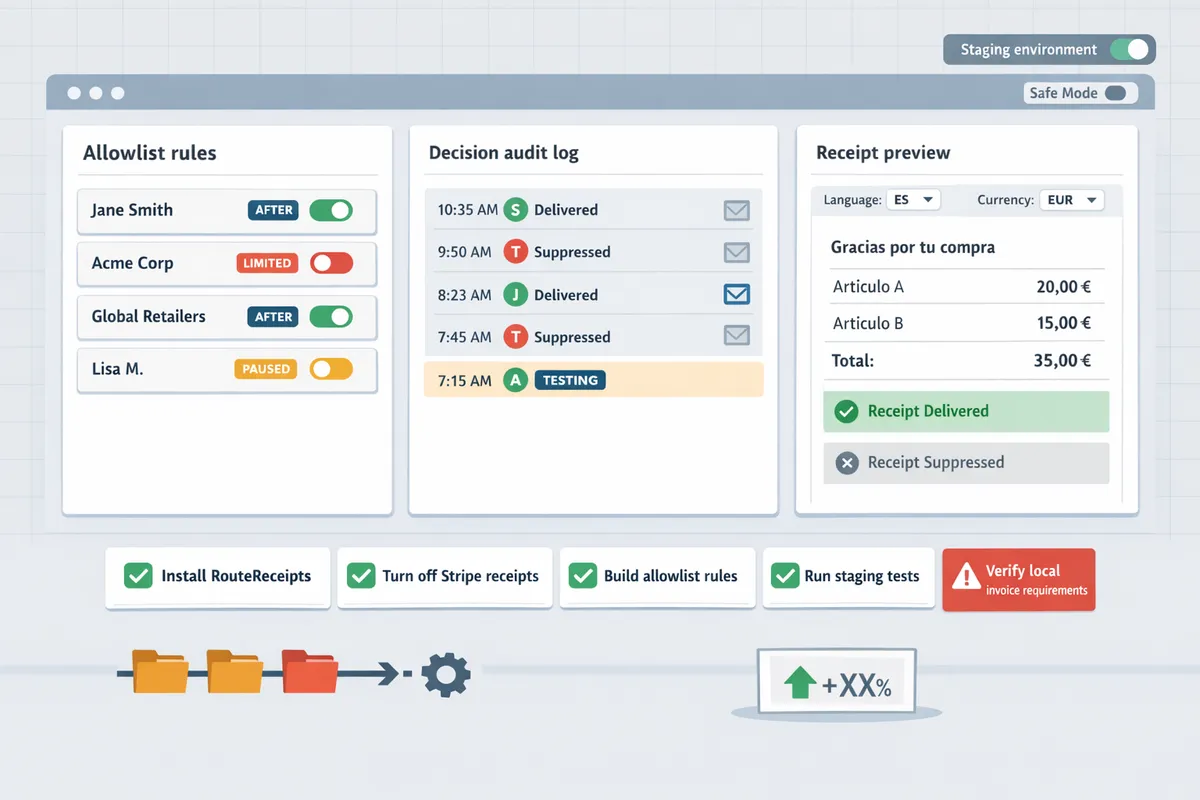Screen dimensions: 1200x800
Task: Click the 20,00 € amount
Action: point(1063,287)
